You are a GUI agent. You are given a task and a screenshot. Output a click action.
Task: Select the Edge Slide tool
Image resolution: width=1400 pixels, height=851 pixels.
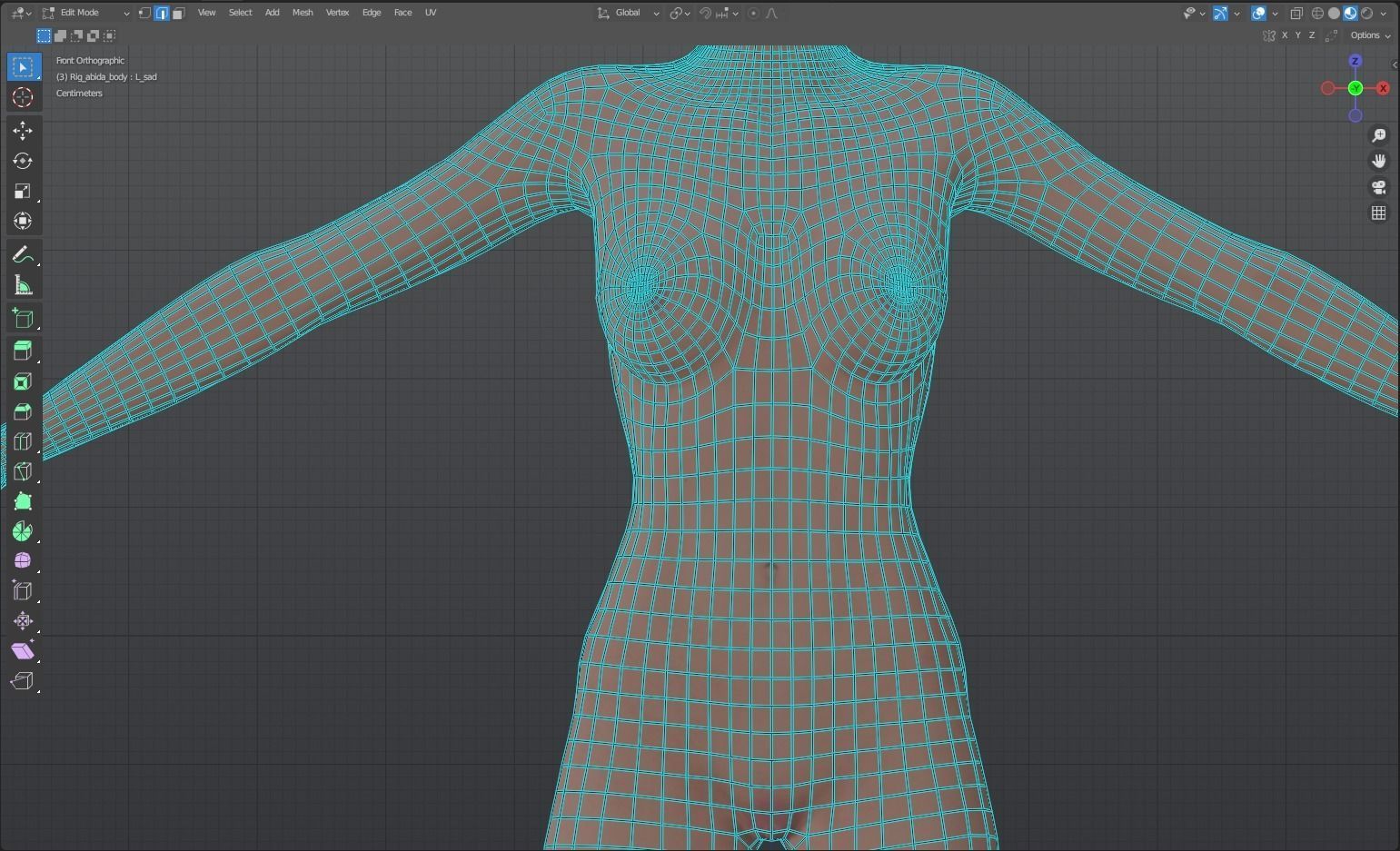click(x=23, y=591)
